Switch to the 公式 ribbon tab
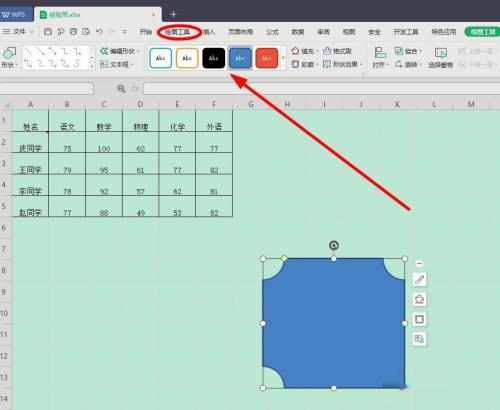The height and width of the screenshot is (410, 500). (272, 32)
